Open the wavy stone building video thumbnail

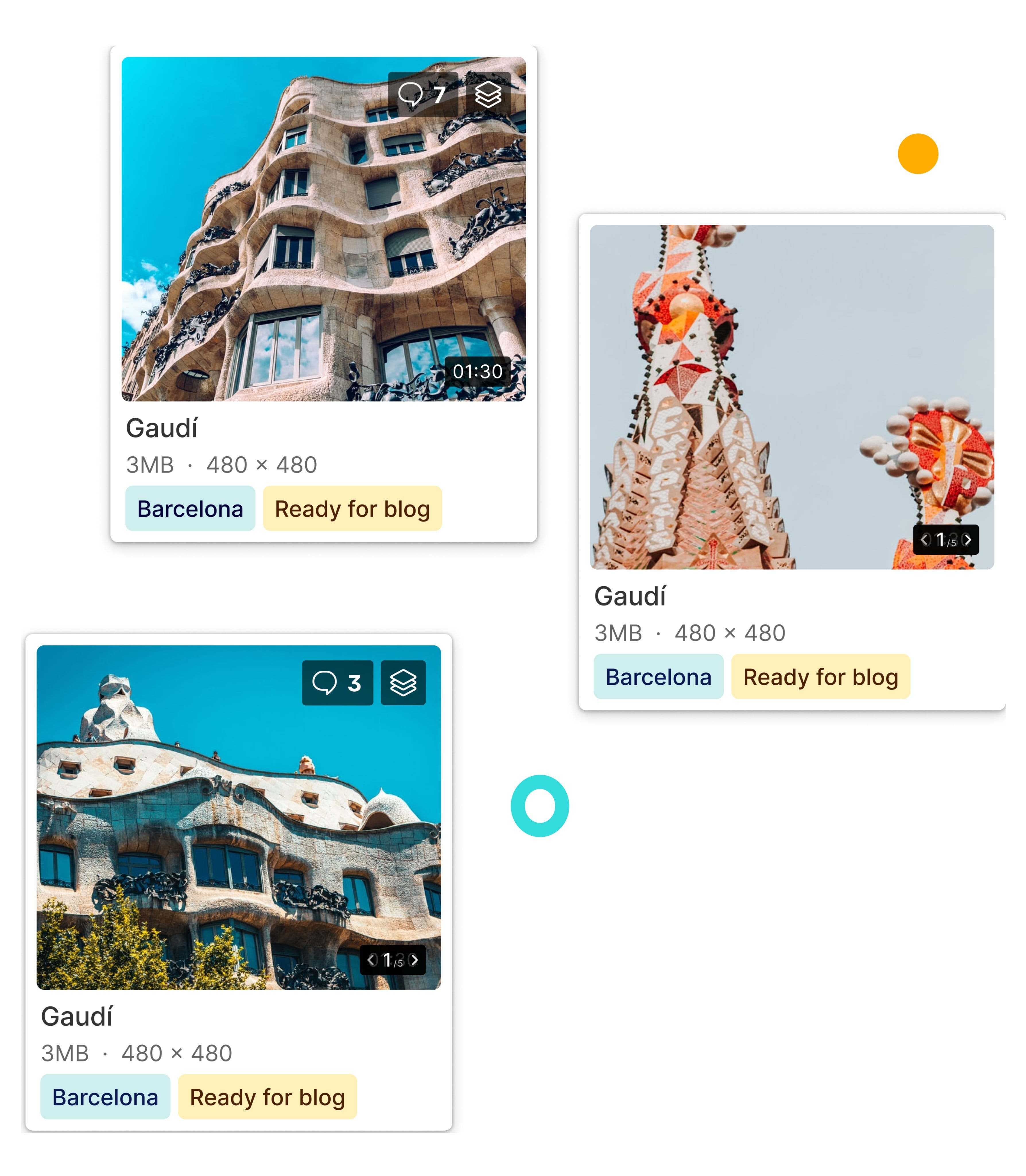click(323, 229)
